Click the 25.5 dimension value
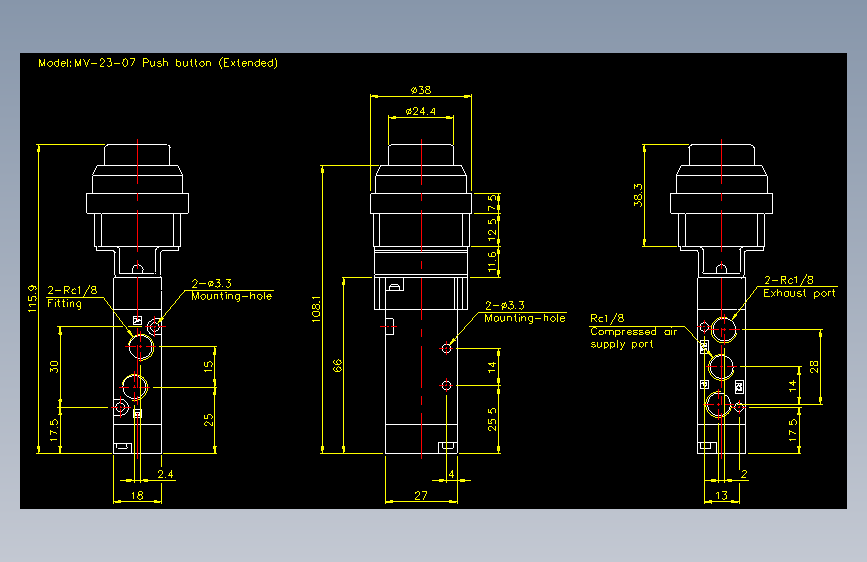The width and height of the screenshot is (867, 562). (x=492, y=420)
